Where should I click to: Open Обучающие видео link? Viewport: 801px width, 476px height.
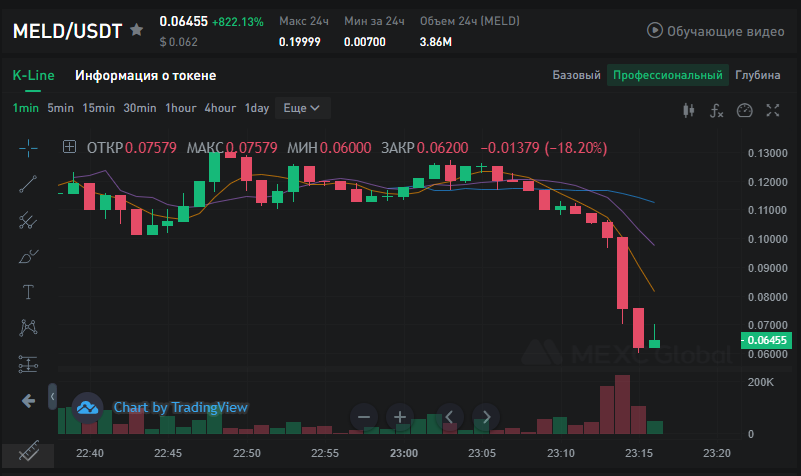pyautogui.click(x=715, y=31)
